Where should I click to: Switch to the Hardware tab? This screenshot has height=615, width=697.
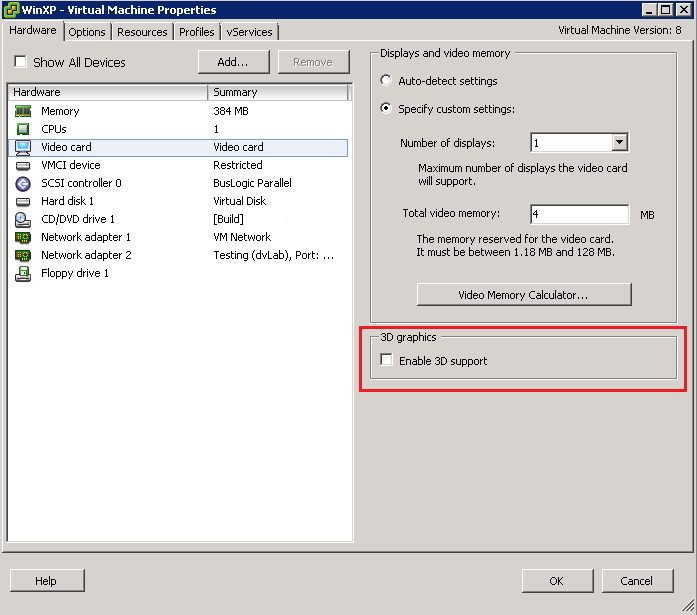tap(33, 30)
